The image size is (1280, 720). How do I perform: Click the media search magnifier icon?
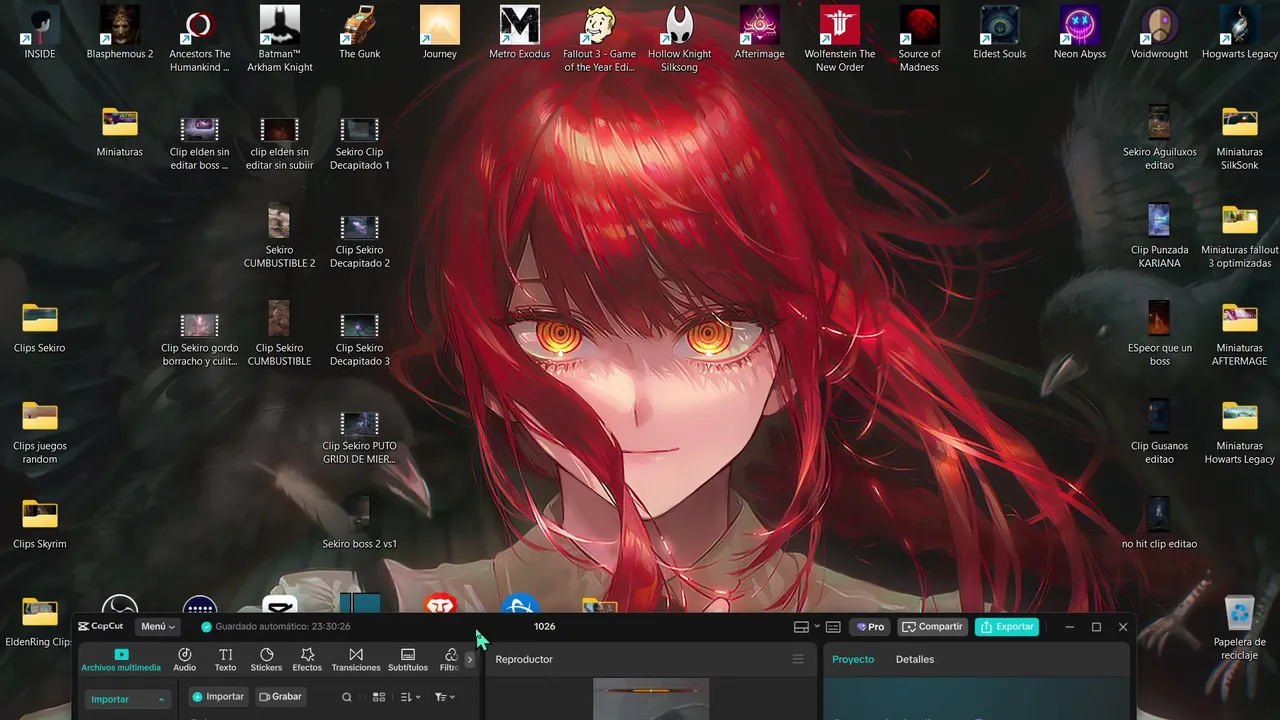coord(347,697)
